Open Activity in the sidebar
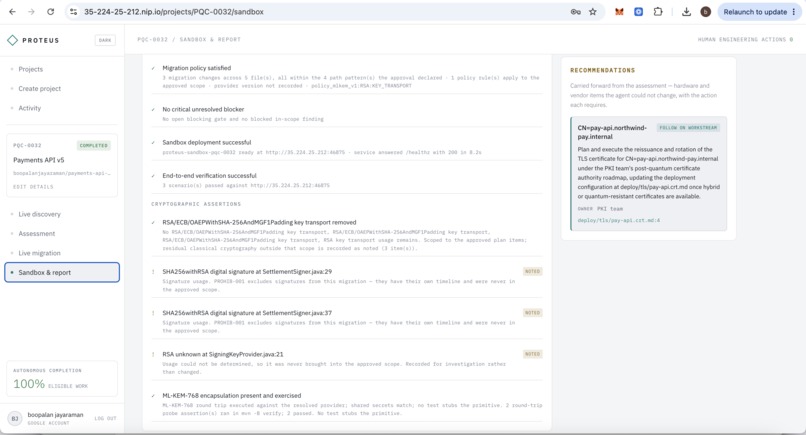Viewport: 806px width, 435px height. (30, 108)
